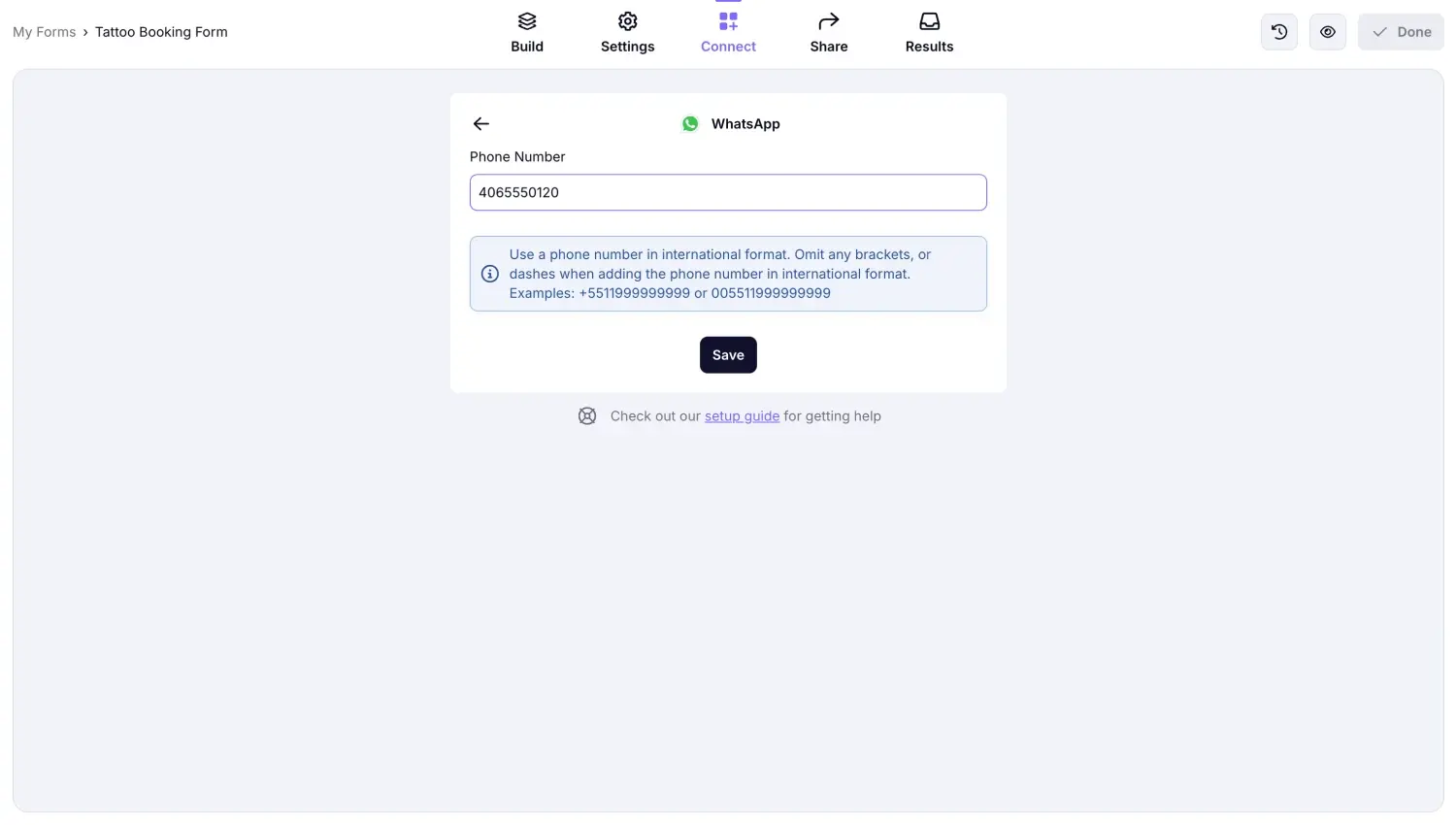Go back using the left arrow
1456x825 pixels.
tap(480, 123)
